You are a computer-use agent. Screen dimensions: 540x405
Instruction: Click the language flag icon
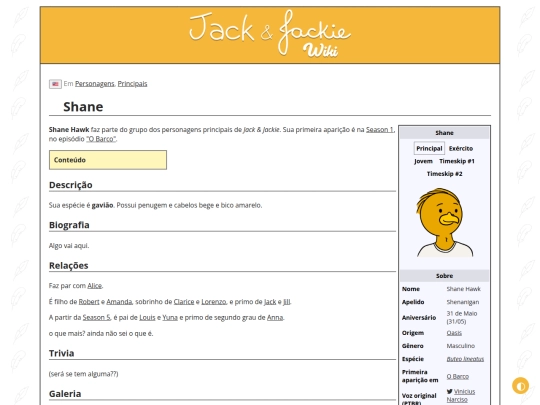pos(55,84)
